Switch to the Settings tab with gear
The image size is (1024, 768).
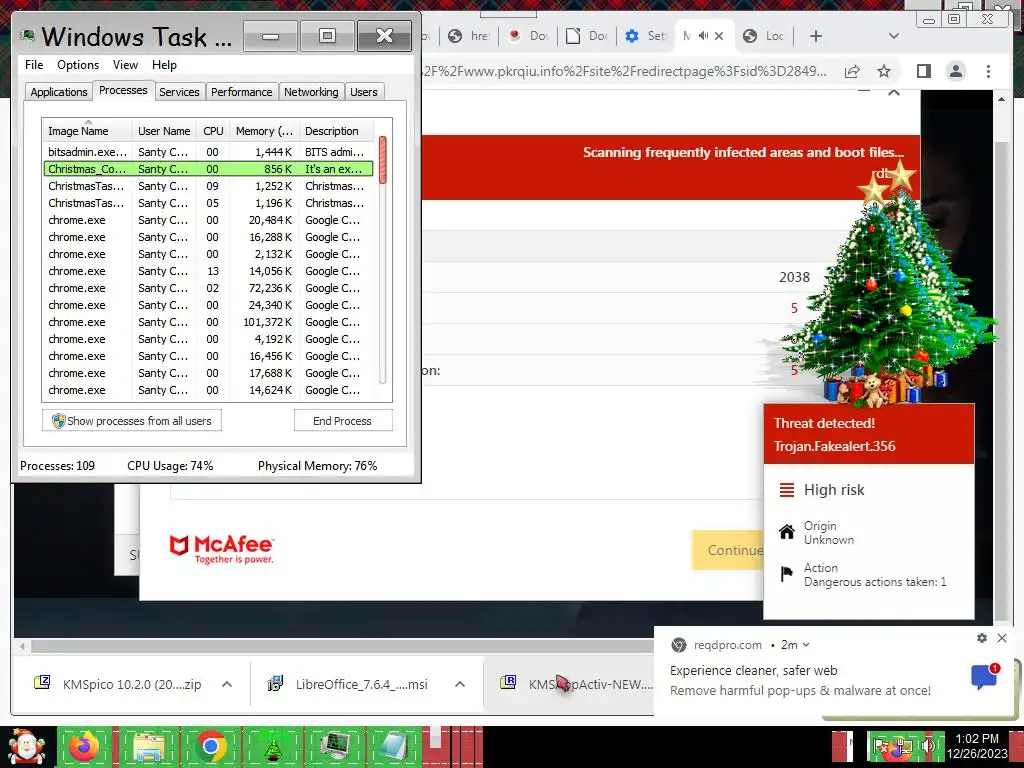click(x=644, y=36)
